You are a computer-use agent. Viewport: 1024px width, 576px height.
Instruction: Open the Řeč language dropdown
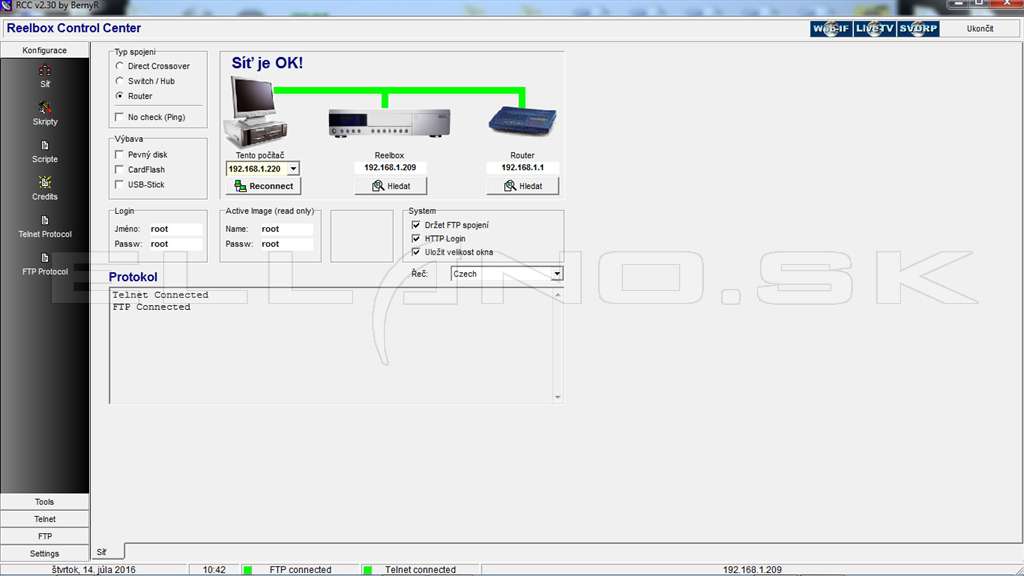tap(556, 274)
